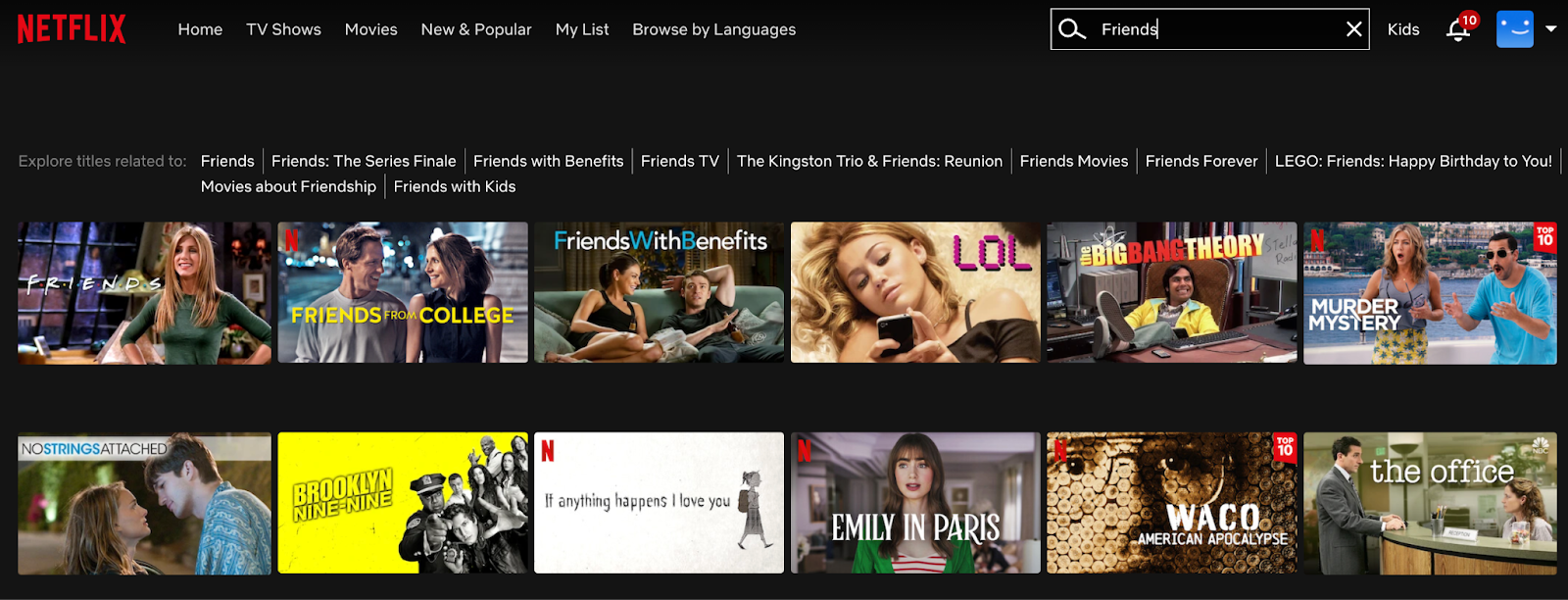The image size is (1568, 600).
Task: Go to Home in navigation
Action: coord(200,29)
